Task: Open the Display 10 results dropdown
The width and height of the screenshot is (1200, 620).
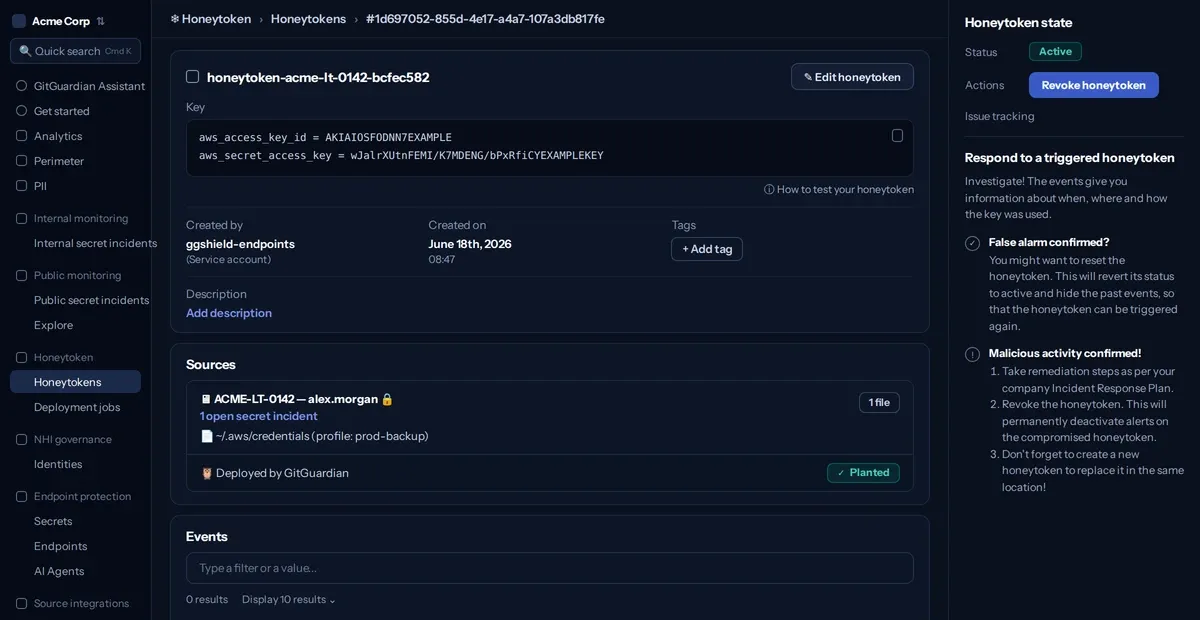Action: tap(289, 600)
